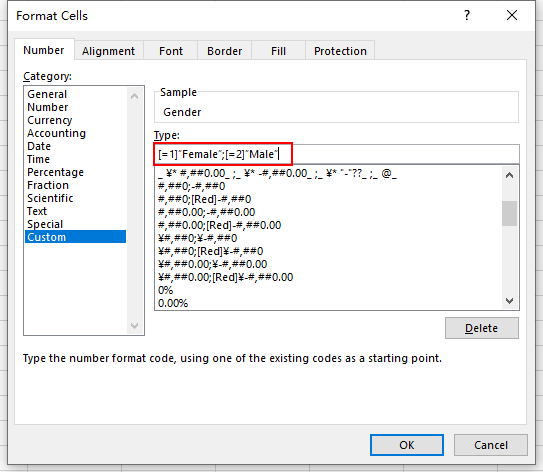This screenshot has width=543, height=472.
Task: Go to the Protection tab
Action: tap(340, 51)
